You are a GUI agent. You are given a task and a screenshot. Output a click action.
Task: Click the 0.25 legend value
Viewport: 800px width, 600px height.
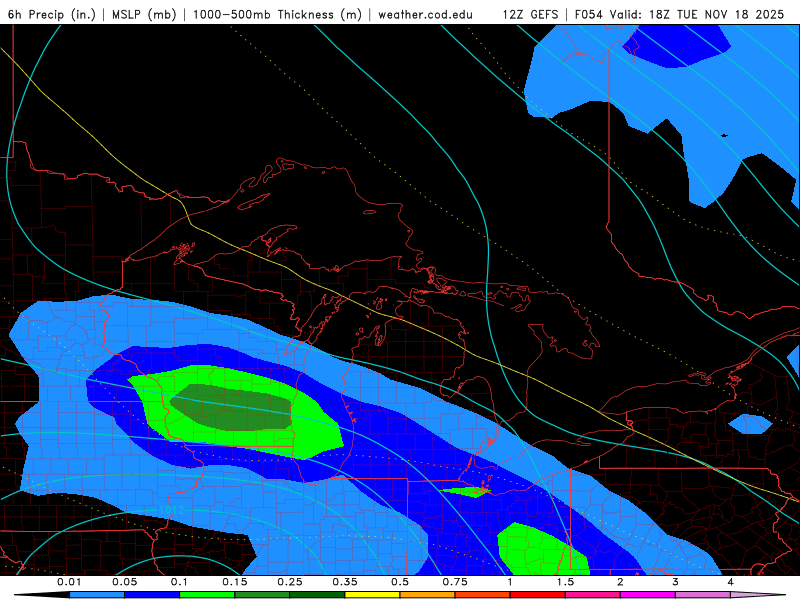pos(290,582)
